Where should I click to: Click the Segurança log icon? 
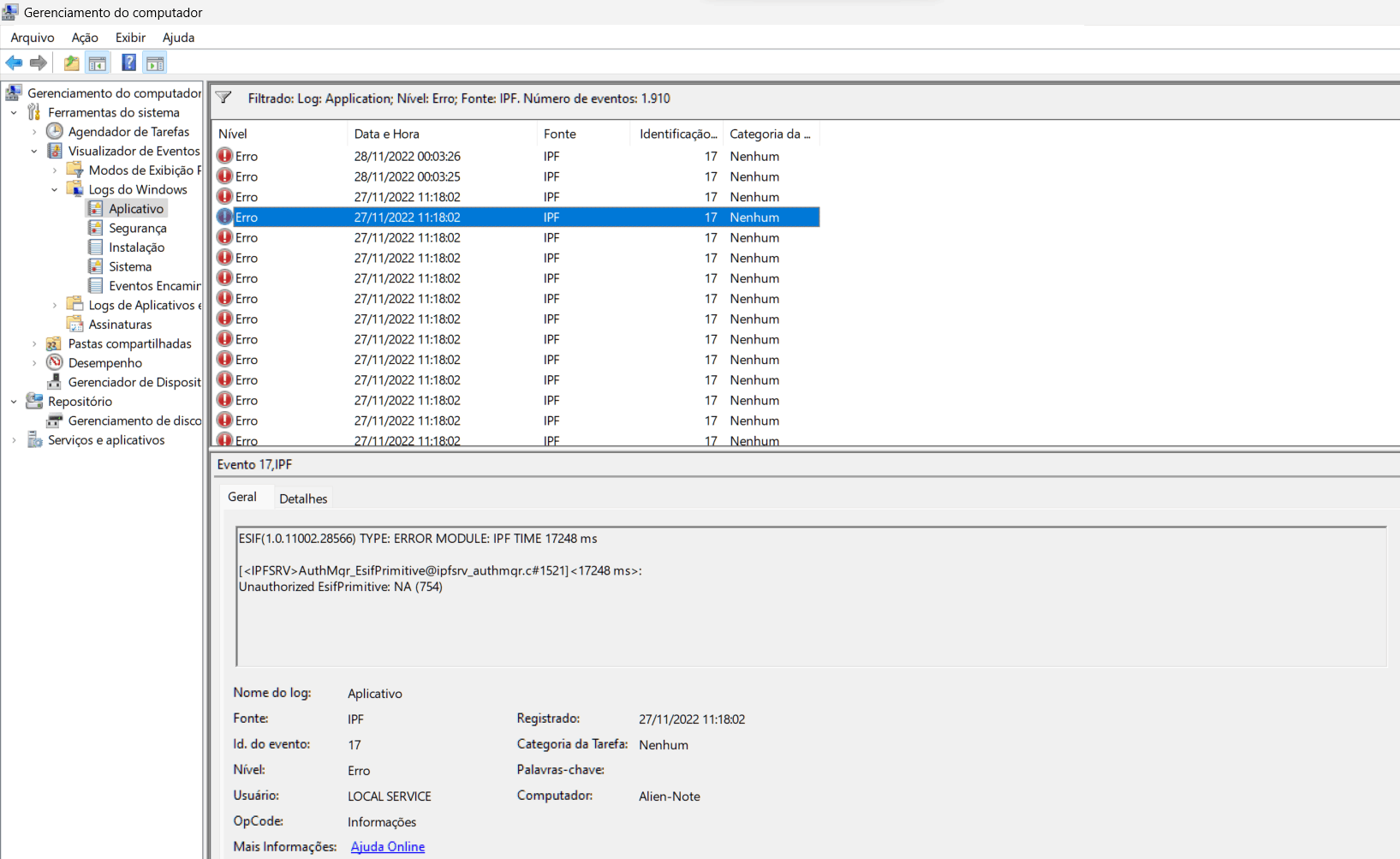[x=96, y=228]
